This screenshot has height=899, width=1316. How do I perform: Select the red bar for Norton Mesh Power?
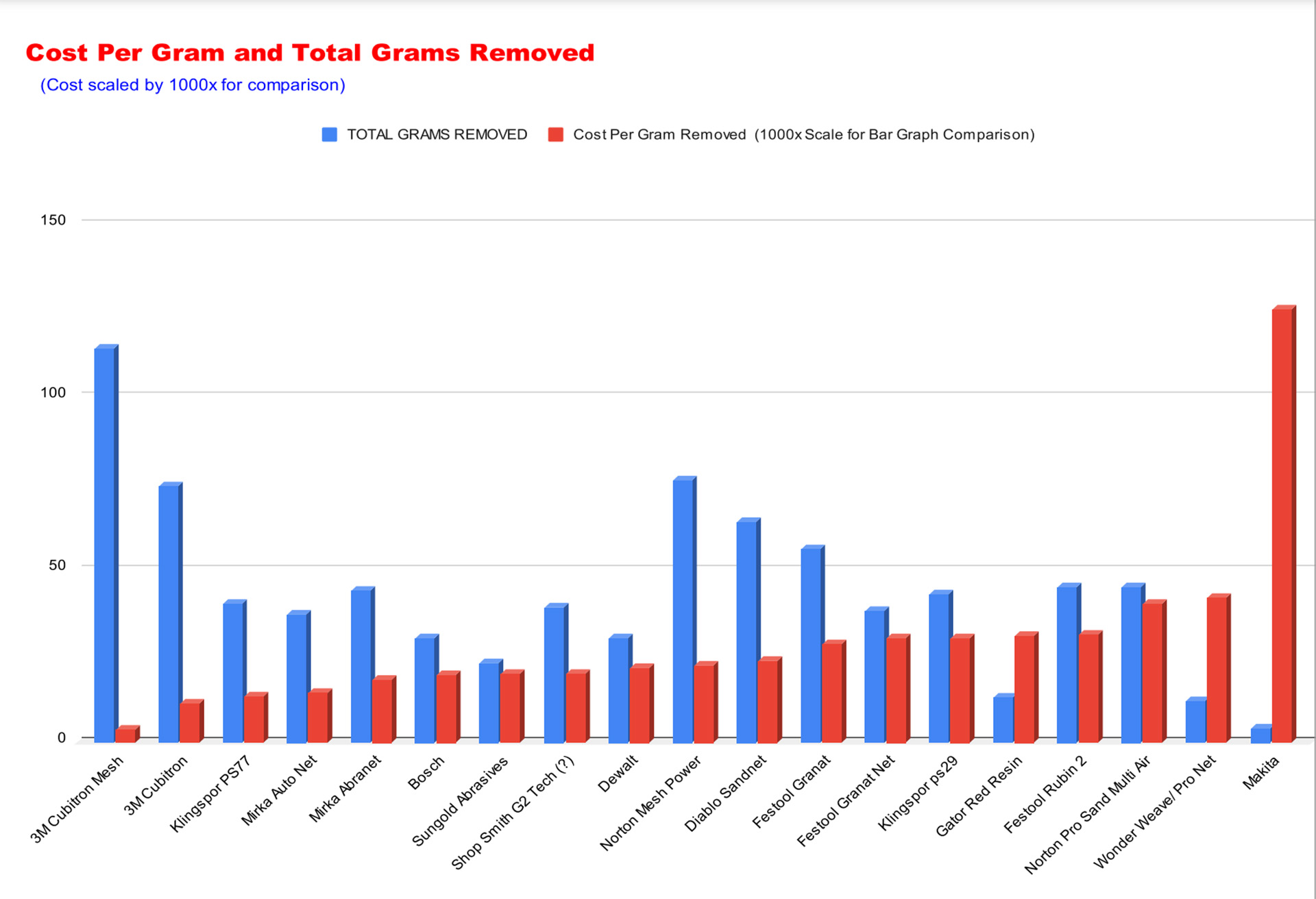coord(707,702)
